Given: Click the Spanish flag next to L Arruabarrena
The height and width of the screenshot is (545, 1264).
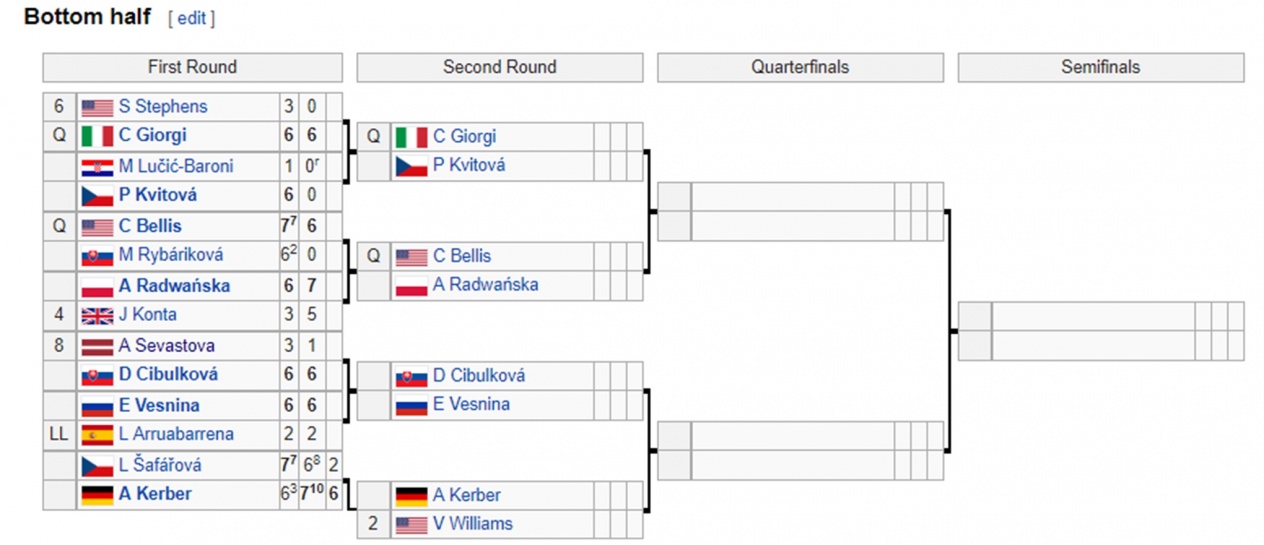Looking at the screenshot, I should coord(97,435).
